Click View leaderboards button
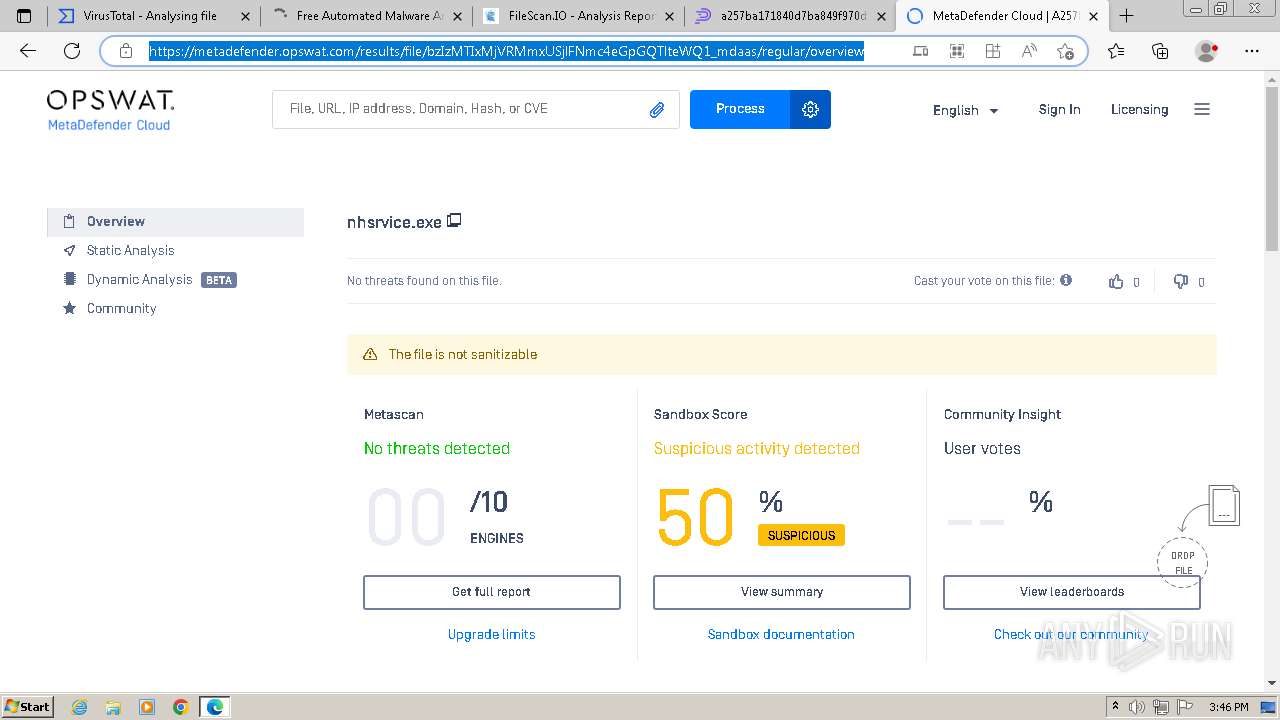Viewport: 1280px width, 720px height. coord(1072,592)
